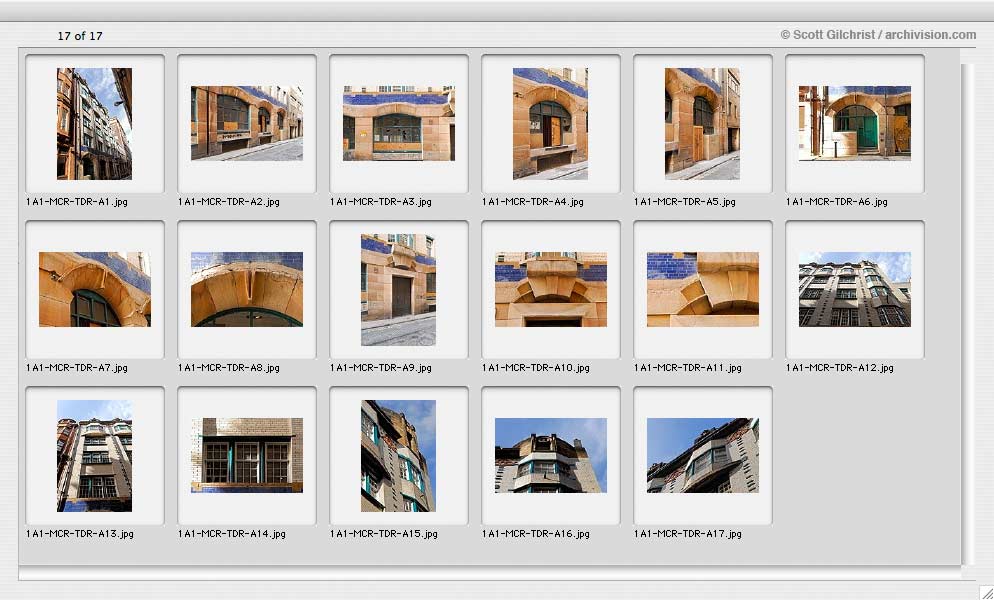
Task: Click filename label 1A1-MCR-TDR-A14.jpg
Action: [x=232, y=534]
